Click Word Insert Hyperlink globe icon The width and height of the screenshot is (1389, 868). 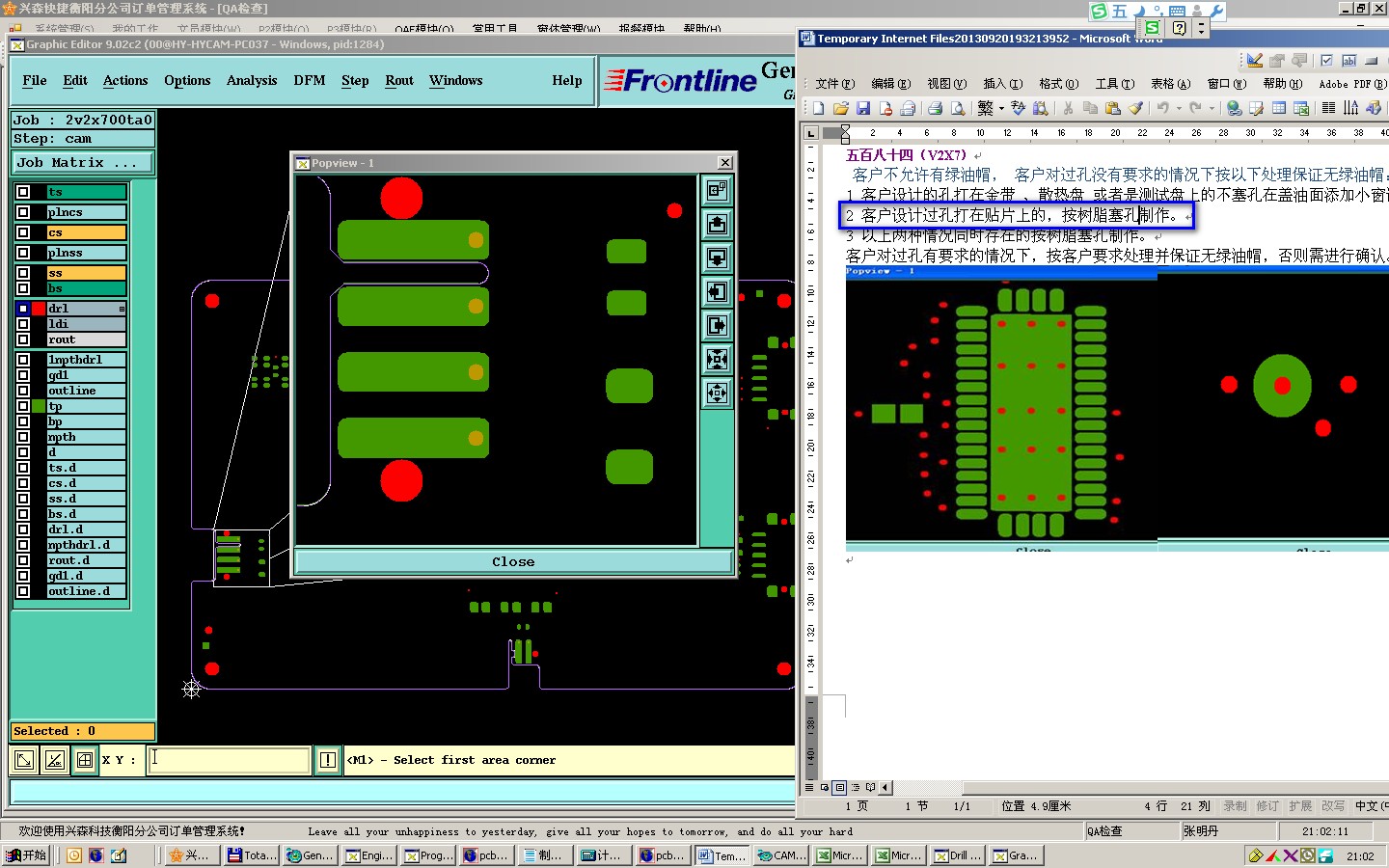1234,108
